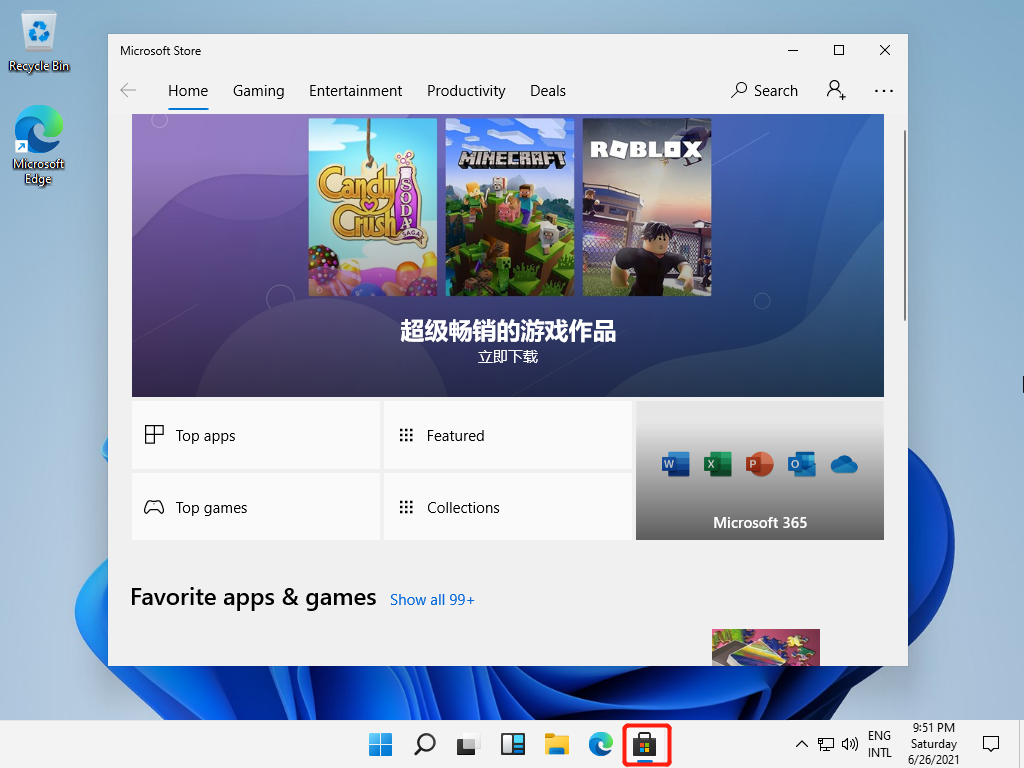Click the OneDrive cloud icon in Microsoft 365 tile
The image size is (1024, 768).
pos(844,465)
